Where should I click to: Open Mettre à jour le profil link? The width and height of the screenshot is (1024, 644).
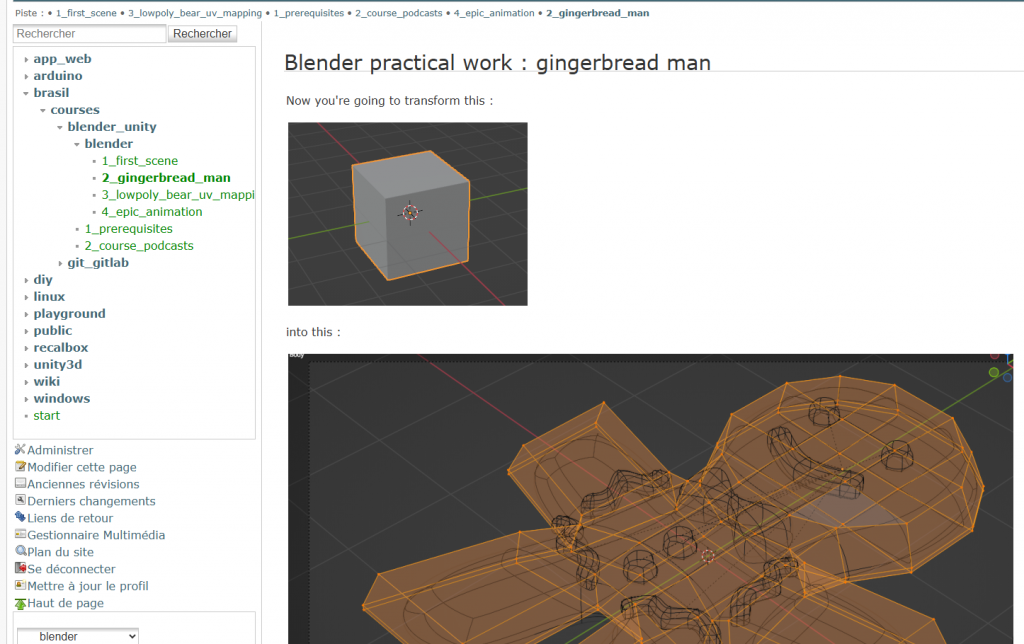[88, 586]
